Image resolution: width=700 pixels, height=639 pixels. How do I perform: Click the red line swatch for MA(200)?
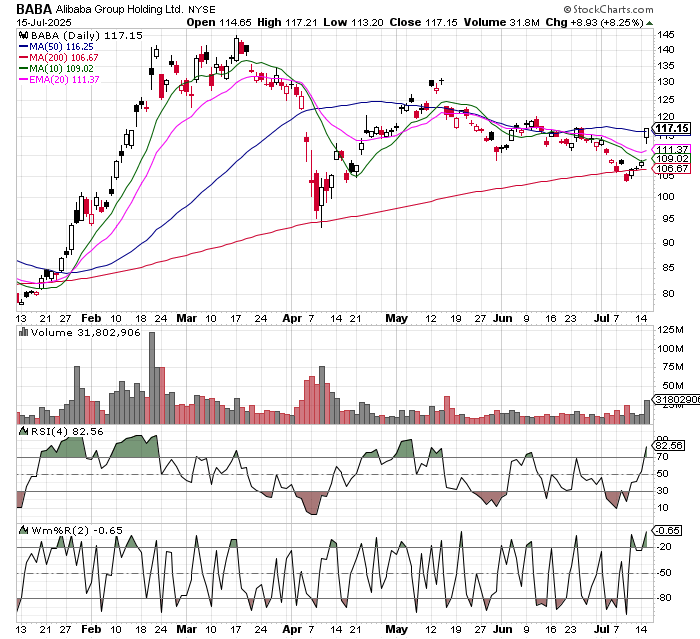[x=23, y=58]
